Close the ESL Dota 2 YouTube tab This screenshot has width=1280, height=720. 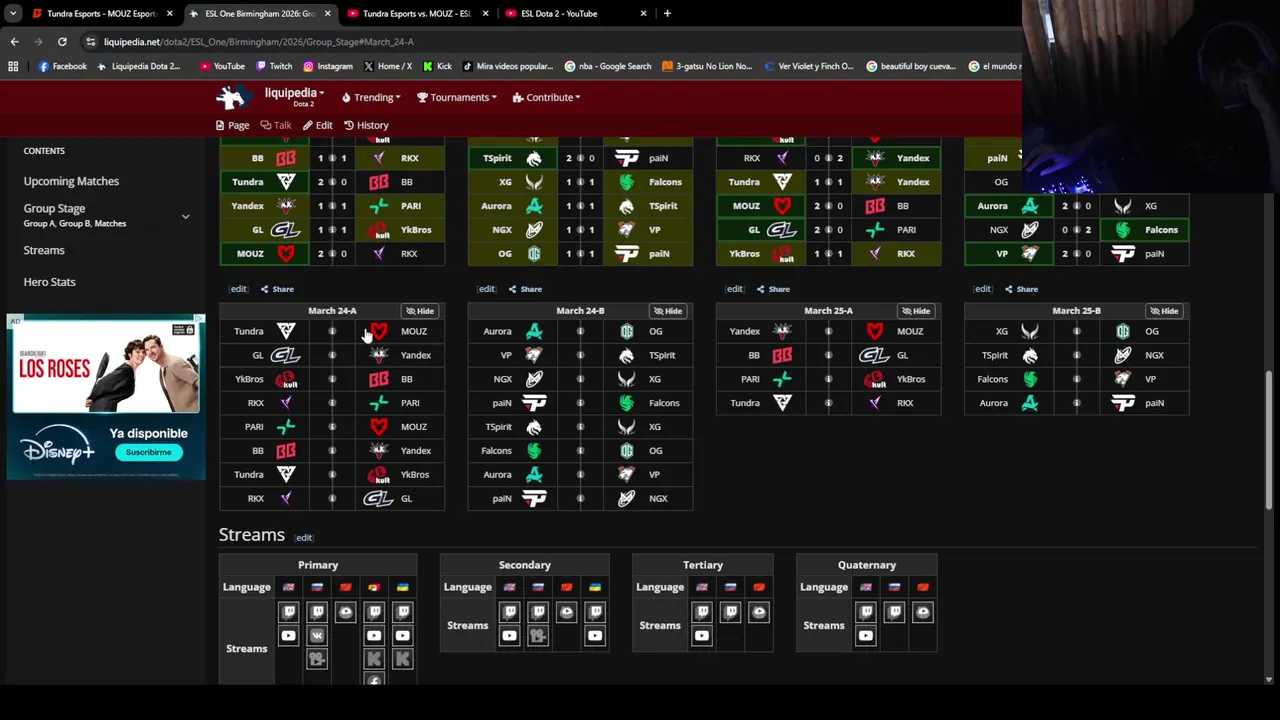643,13
